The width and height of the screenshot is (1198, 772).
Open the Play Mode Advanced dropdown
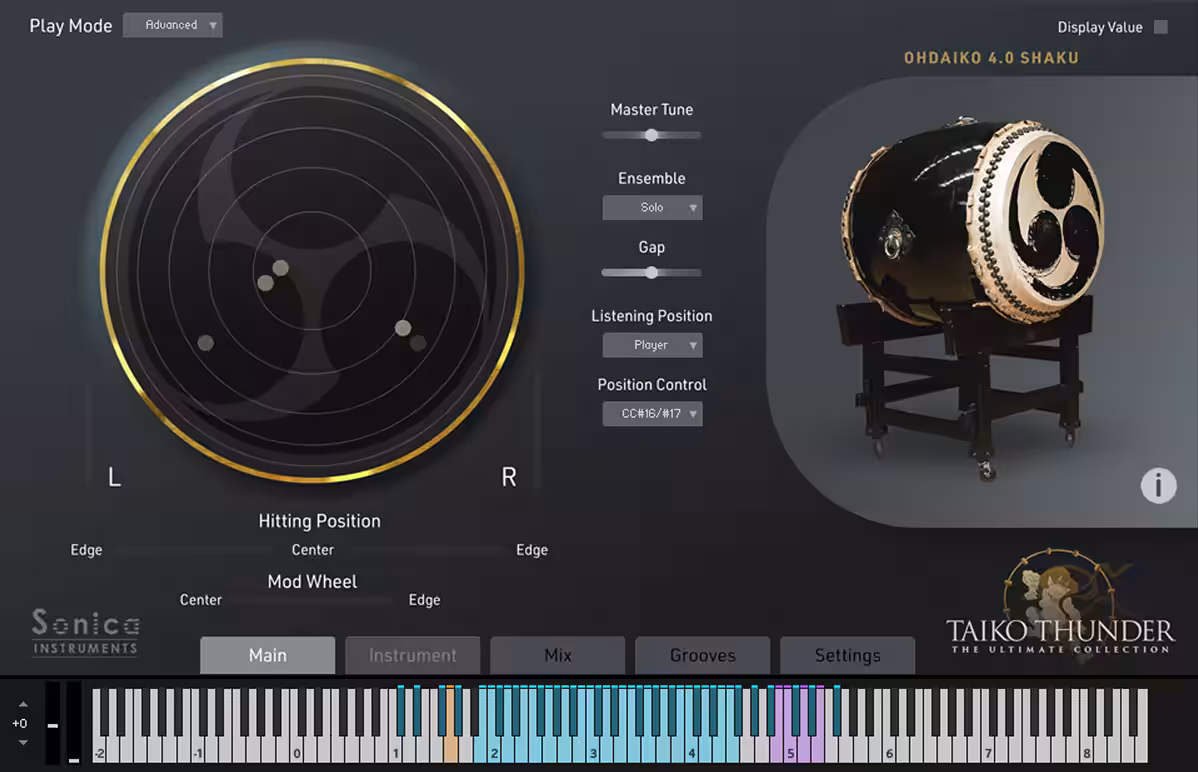click(173, 25)
